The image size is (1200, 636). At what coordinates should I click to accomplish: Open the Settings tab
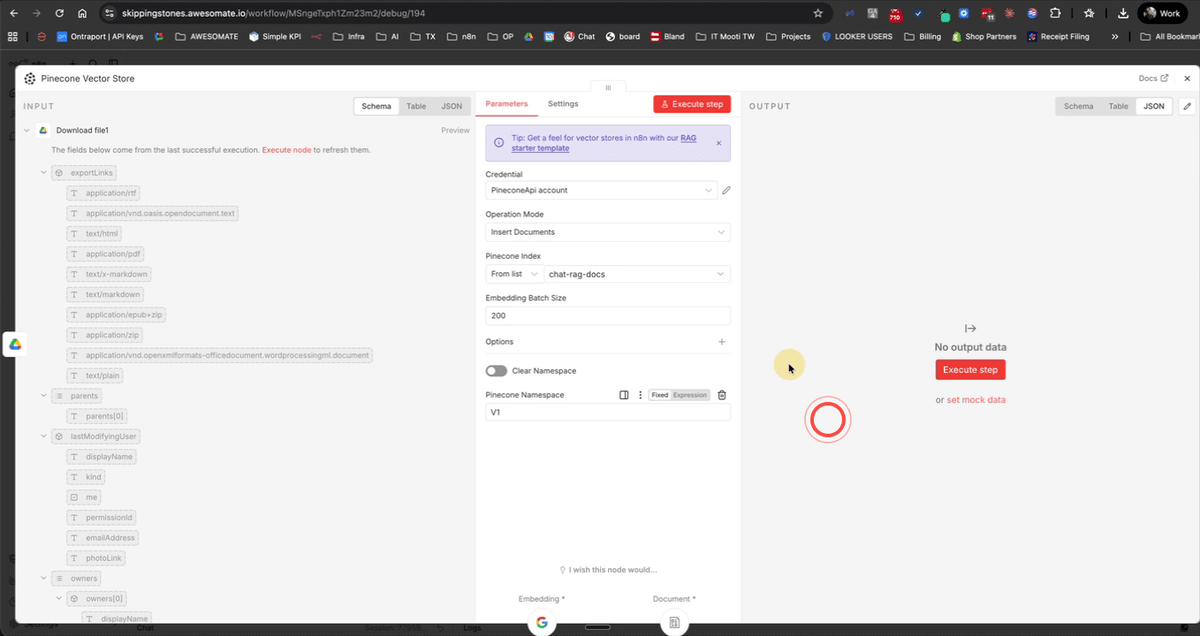(563, 104)
